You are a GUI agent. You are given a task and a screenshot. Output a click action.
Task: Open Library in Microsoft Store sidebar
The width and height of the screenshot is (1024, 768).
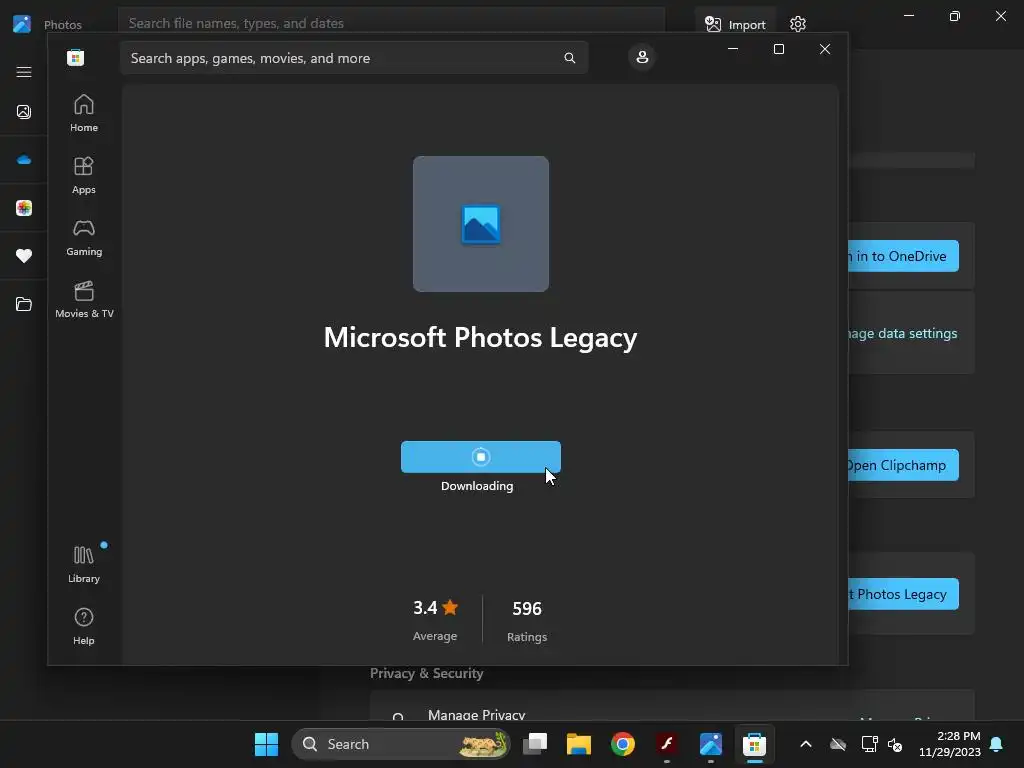click(84, 564)
